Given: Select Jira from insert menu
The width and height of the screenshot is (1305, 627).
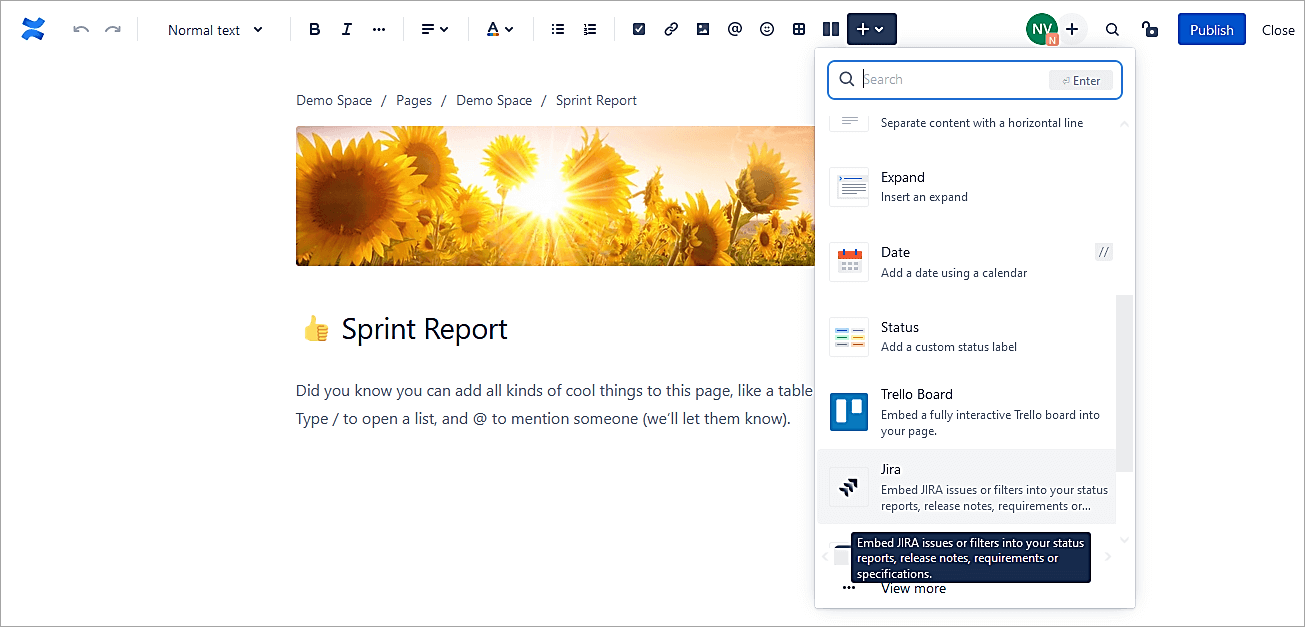Looking at the screenshot, I should [x=966, y=487].
